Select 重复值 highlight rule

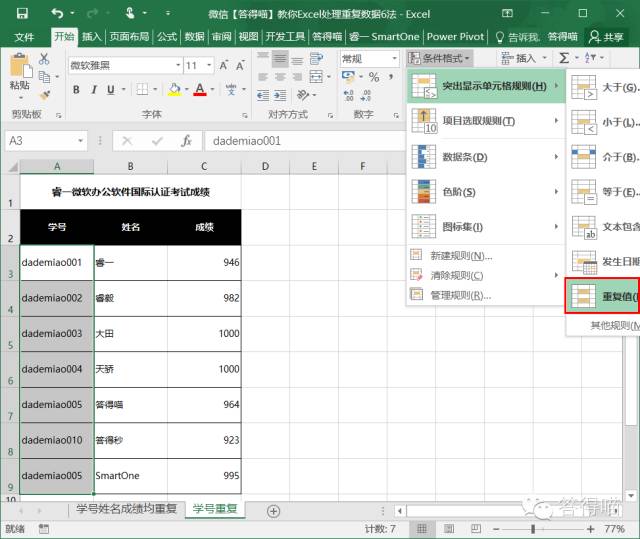[603, 296]
